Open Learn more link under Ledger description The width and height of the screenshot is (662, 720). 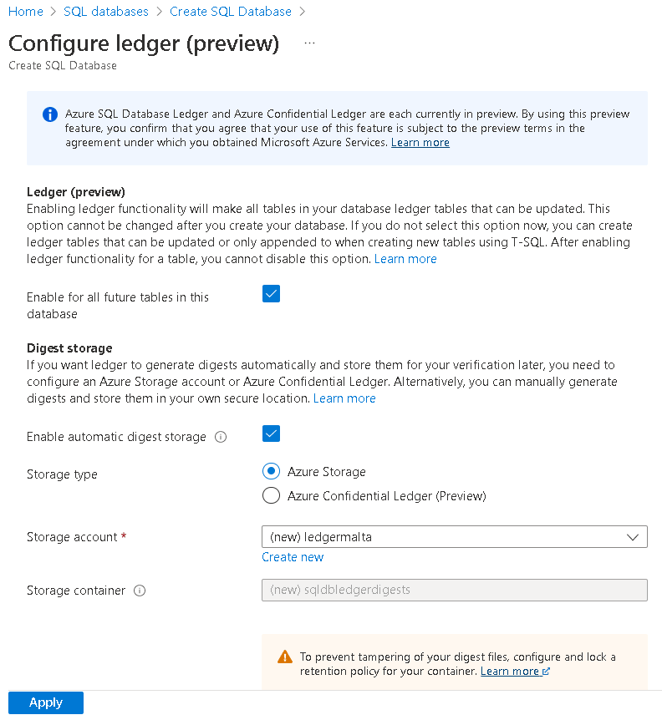(x=405, y=259)
